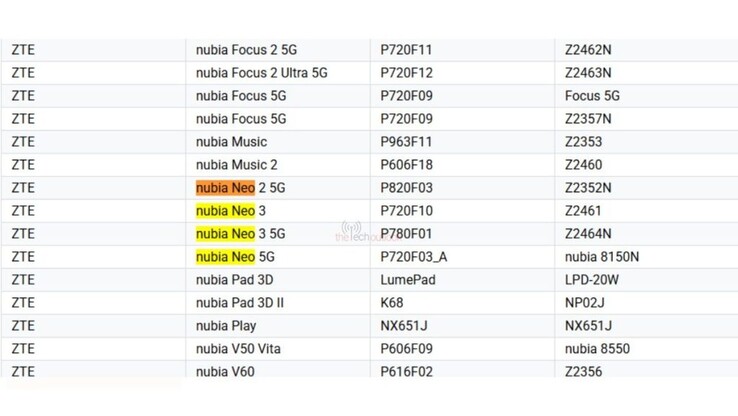Select the nubia Focus 2 Ultra 5G cell
This screenshot has width=738, height=416.
pyautogui.click(x=262, y=73)
